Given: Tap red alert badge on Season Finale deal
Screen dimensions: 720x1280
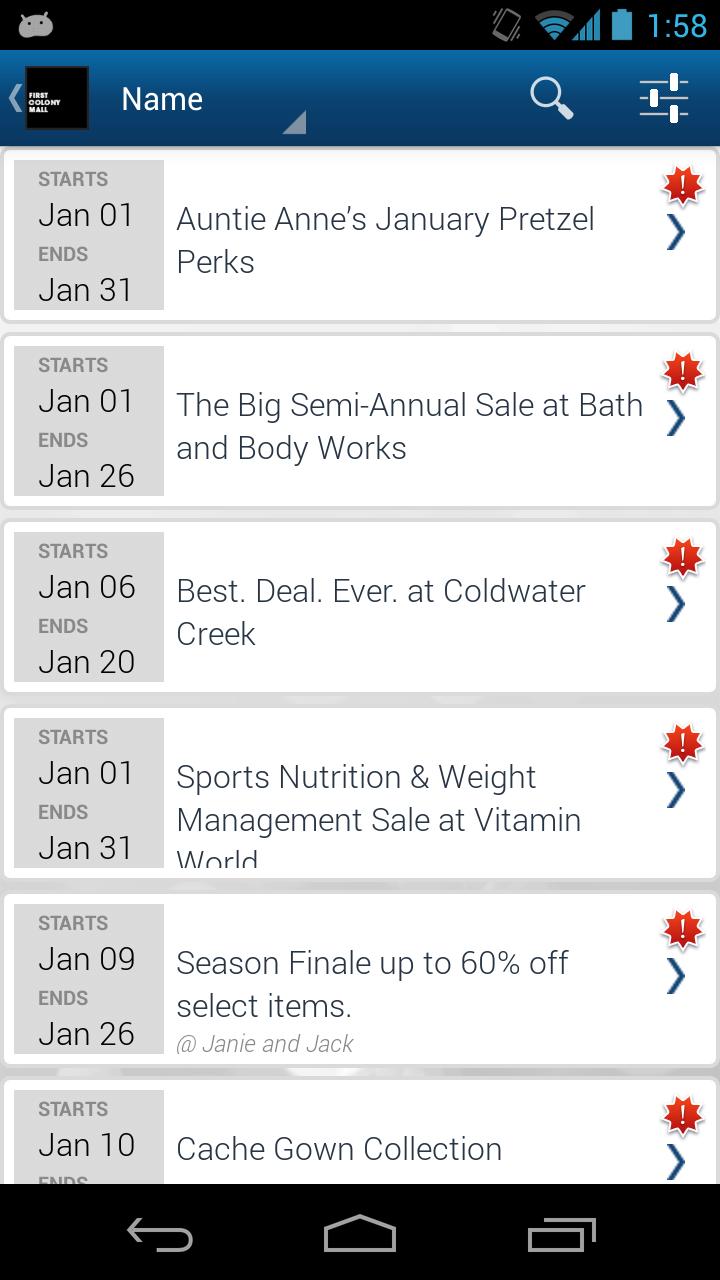Looking at the screenshot, I should pos(683,929).
